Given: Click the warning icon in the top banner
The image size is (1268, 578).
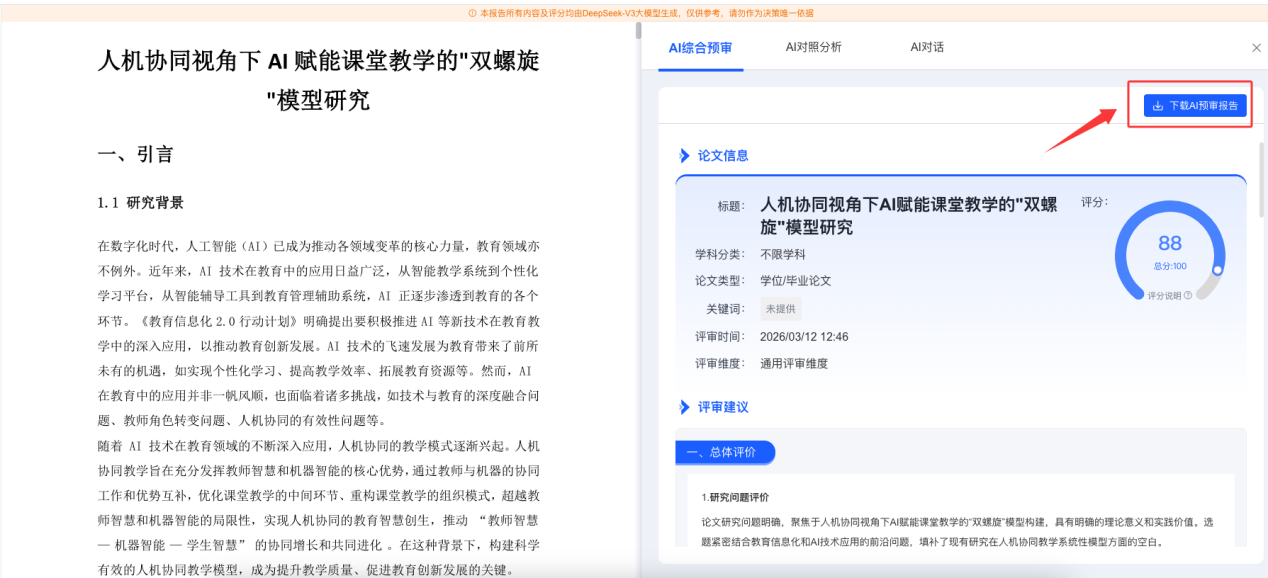Looking at the screenshot, I should (x=472, y=13).
